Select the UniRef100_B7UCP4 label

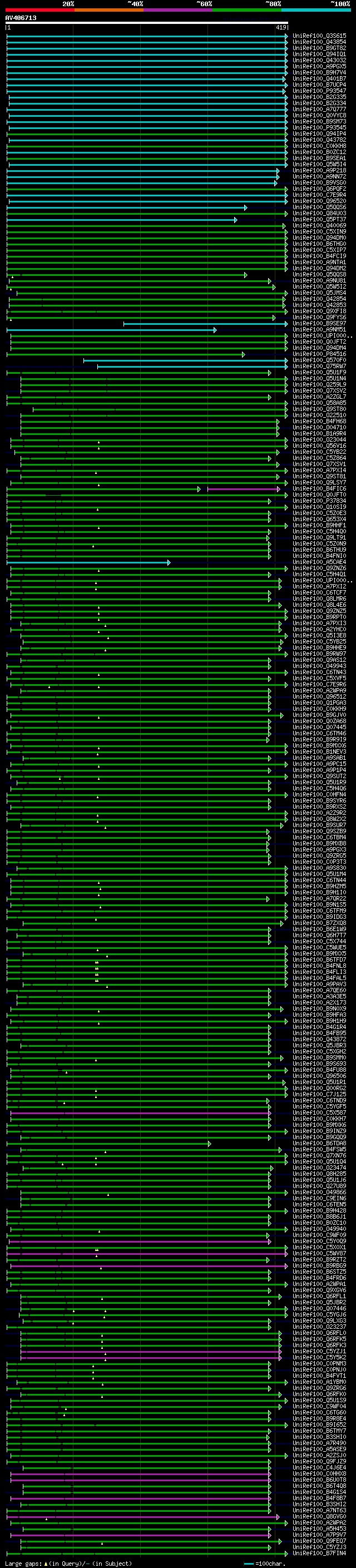coord(319,85)
